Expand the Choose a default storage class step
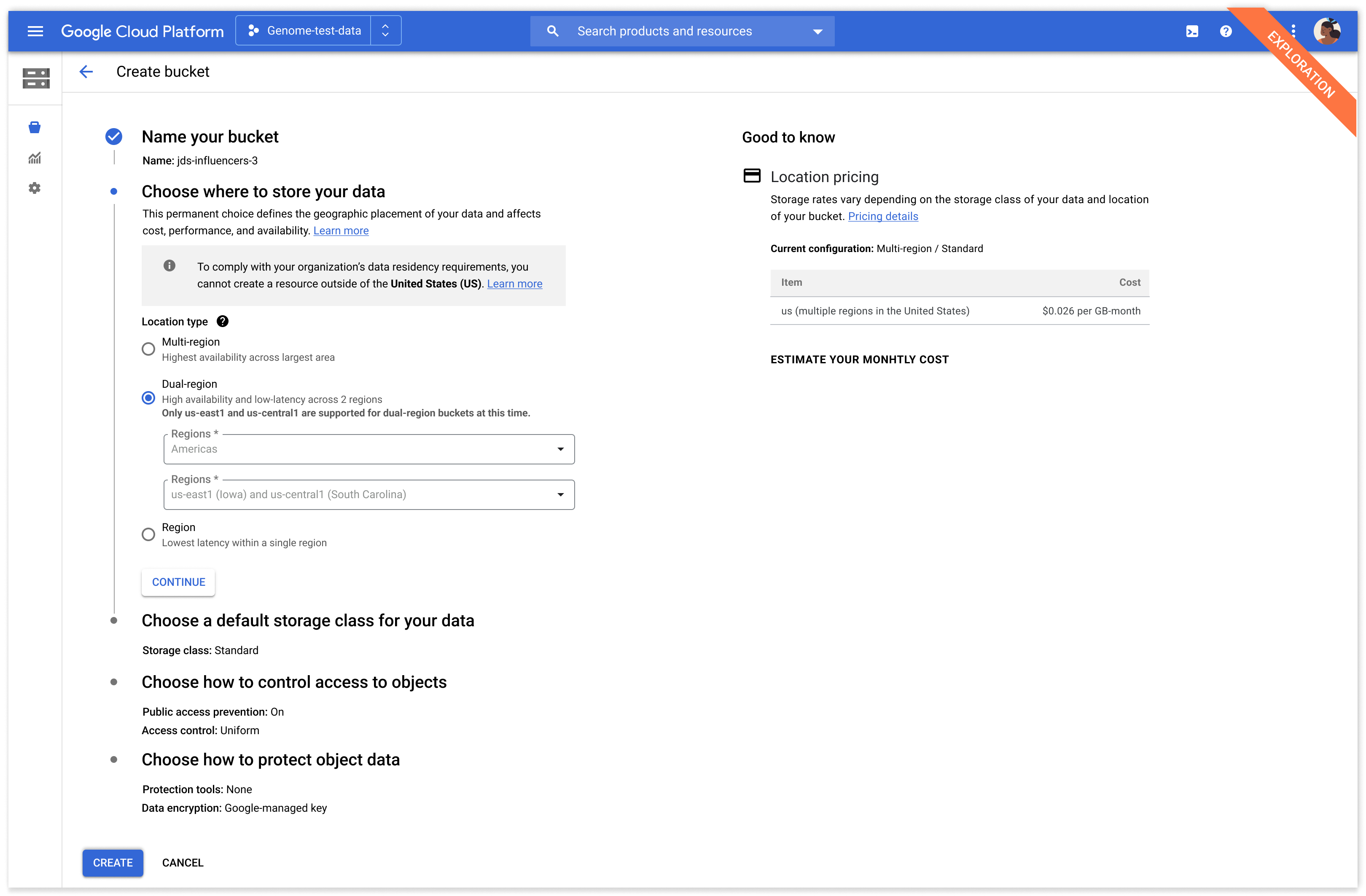The image size is (1366, 896). (308, 621)
